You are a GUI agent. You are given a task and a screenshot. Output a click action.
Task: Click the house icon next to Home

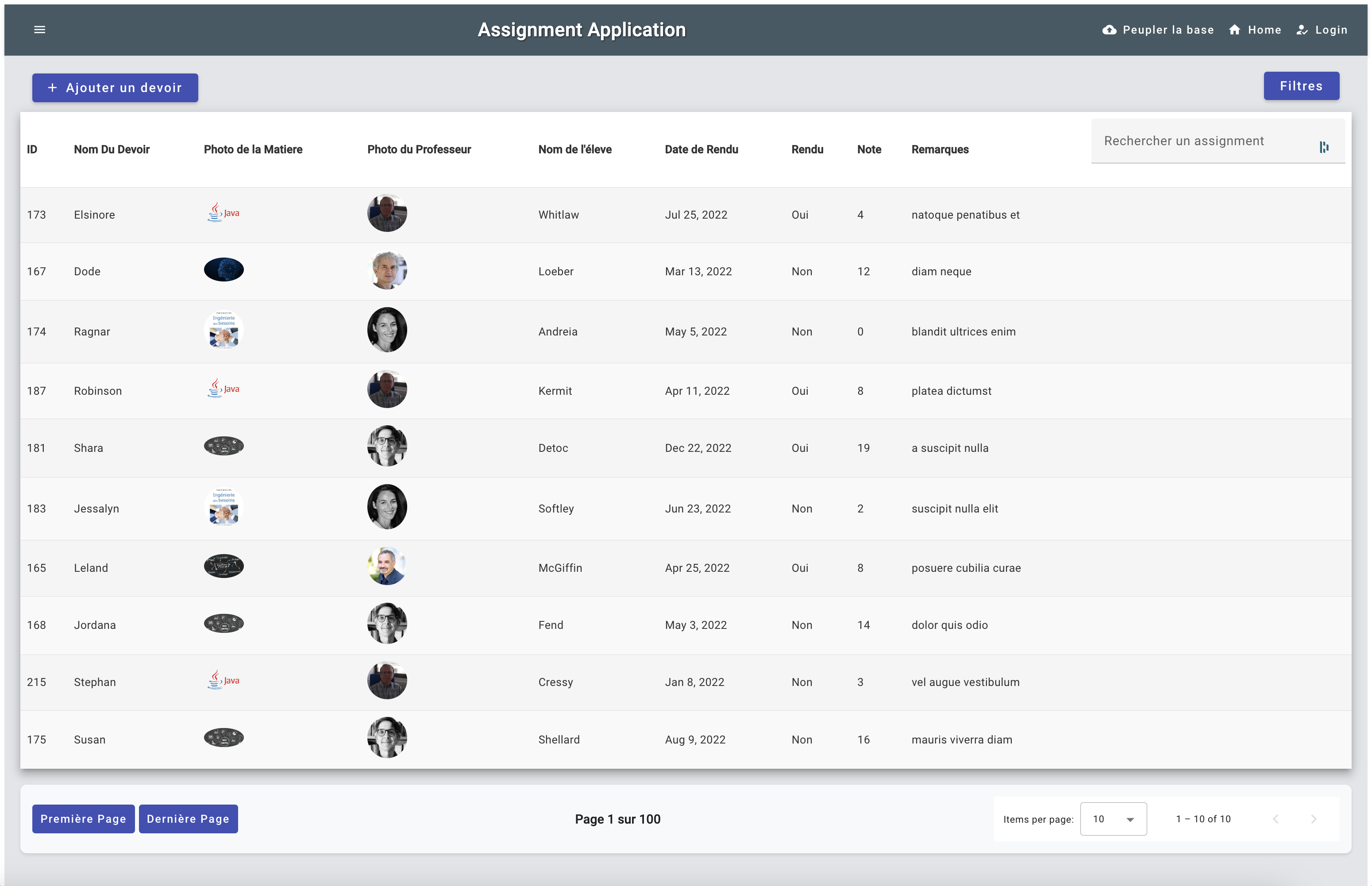[x=1234, y=29]
